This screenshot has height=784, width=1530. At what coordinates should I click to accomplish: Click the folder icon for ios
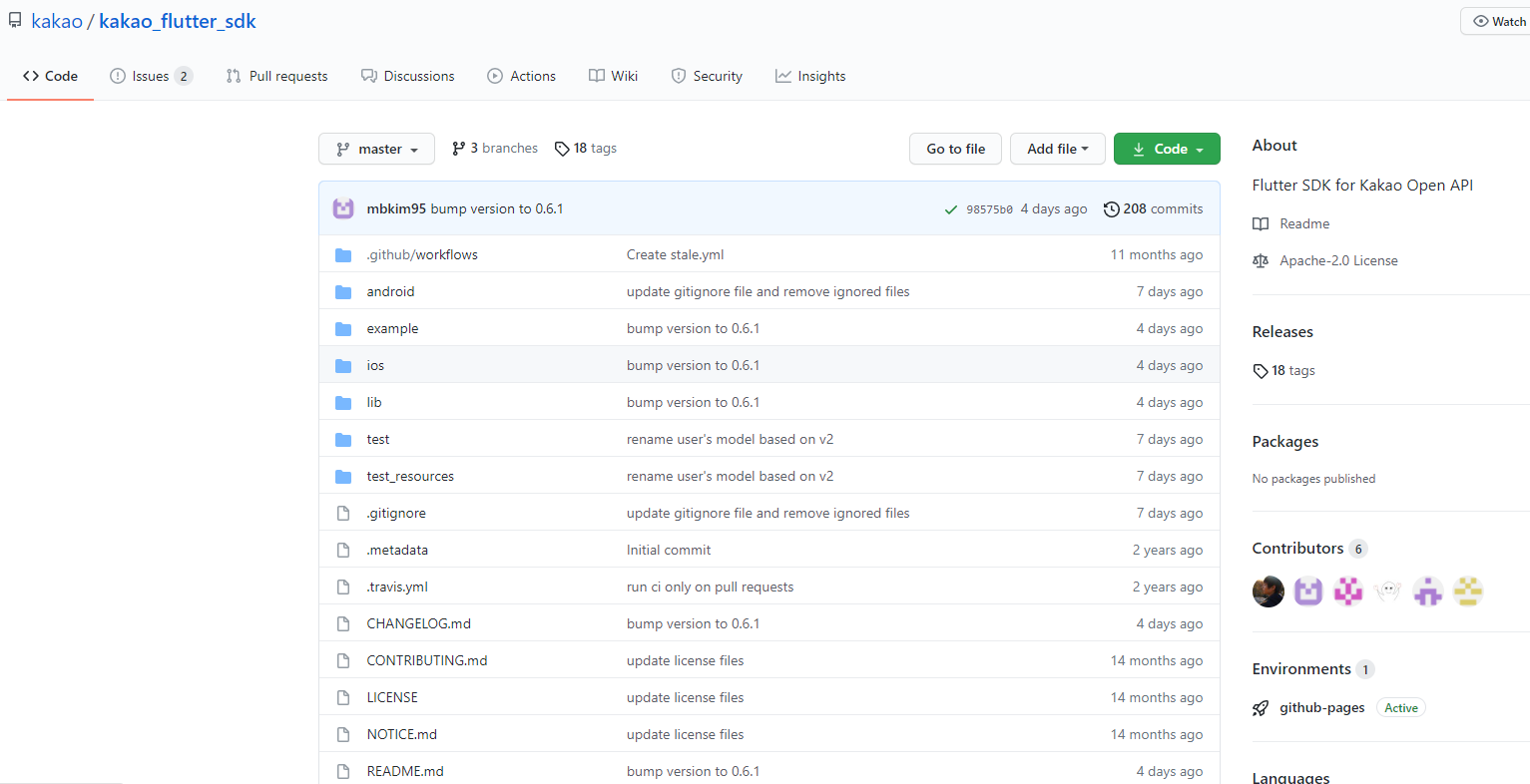click(x=343, y=365)
